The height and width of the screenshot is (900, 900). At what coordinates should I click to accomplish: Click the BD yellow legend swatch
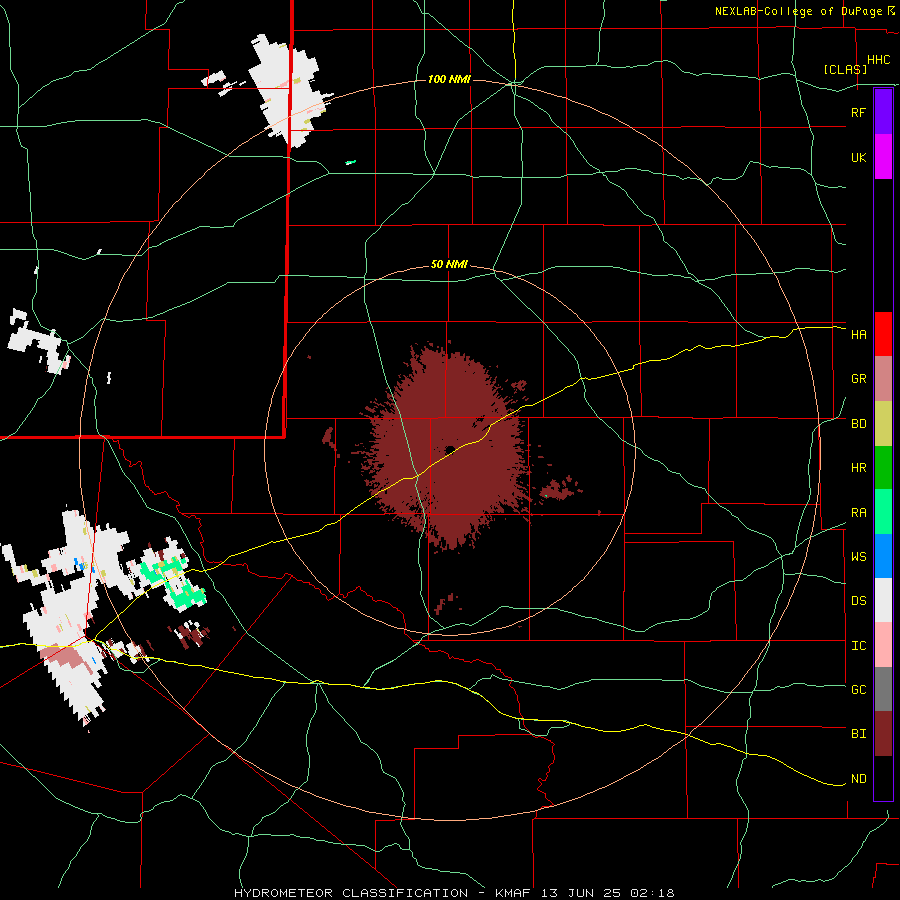coord(883,424)
